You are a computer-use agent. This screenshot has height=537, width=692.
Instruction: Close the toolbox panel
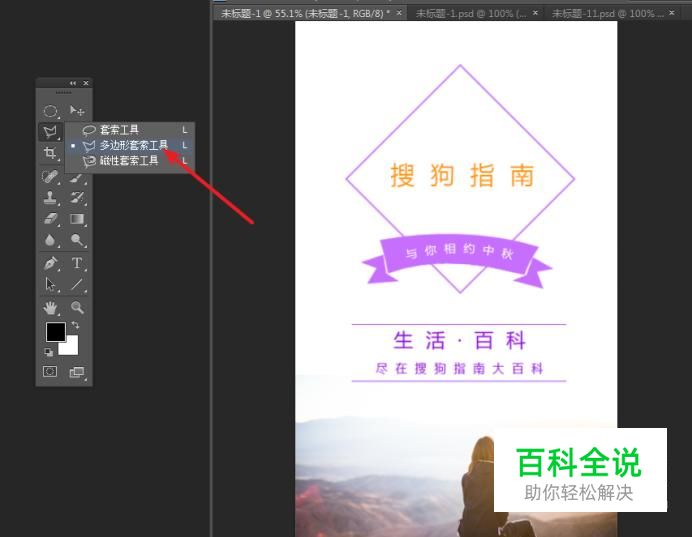click(x=86, y=83)
